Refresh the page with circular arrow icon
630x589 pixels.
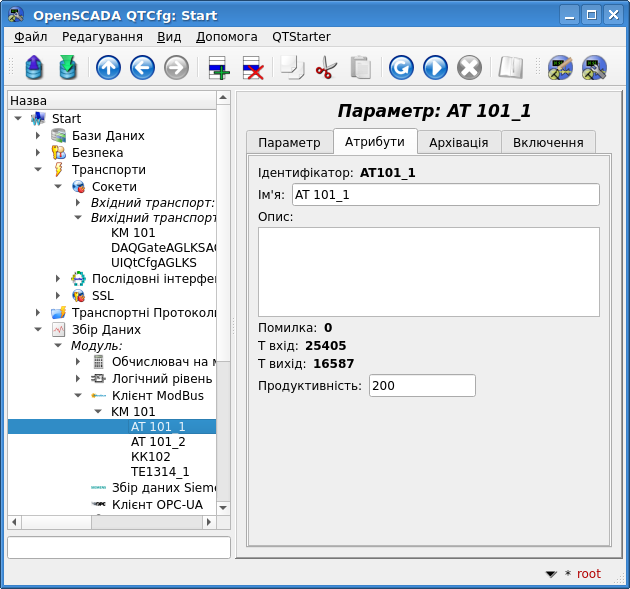401,67
